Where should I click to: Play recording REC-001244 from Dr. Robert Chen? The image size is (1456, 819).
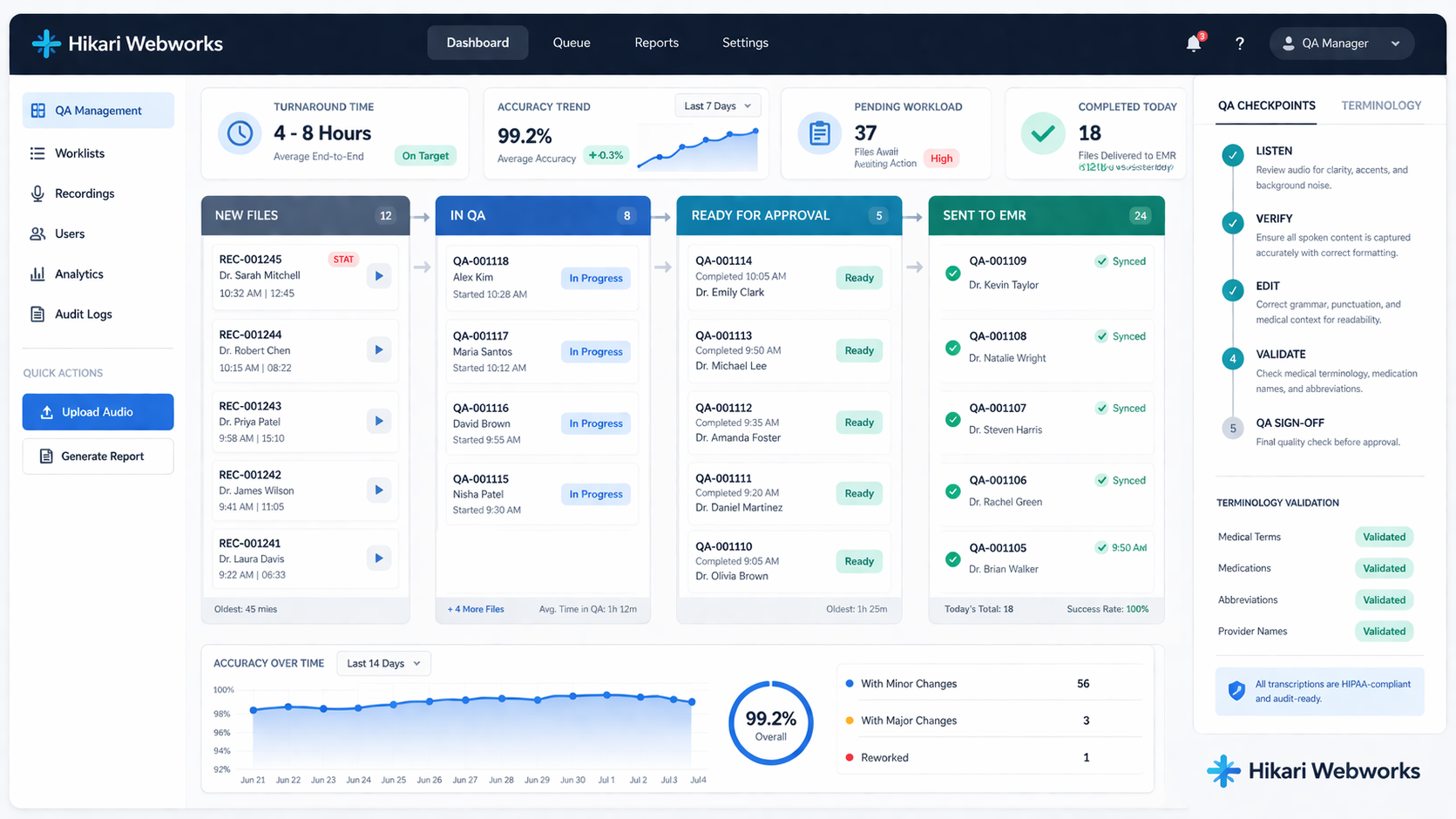pyautogui.click(x=379, y=350)
